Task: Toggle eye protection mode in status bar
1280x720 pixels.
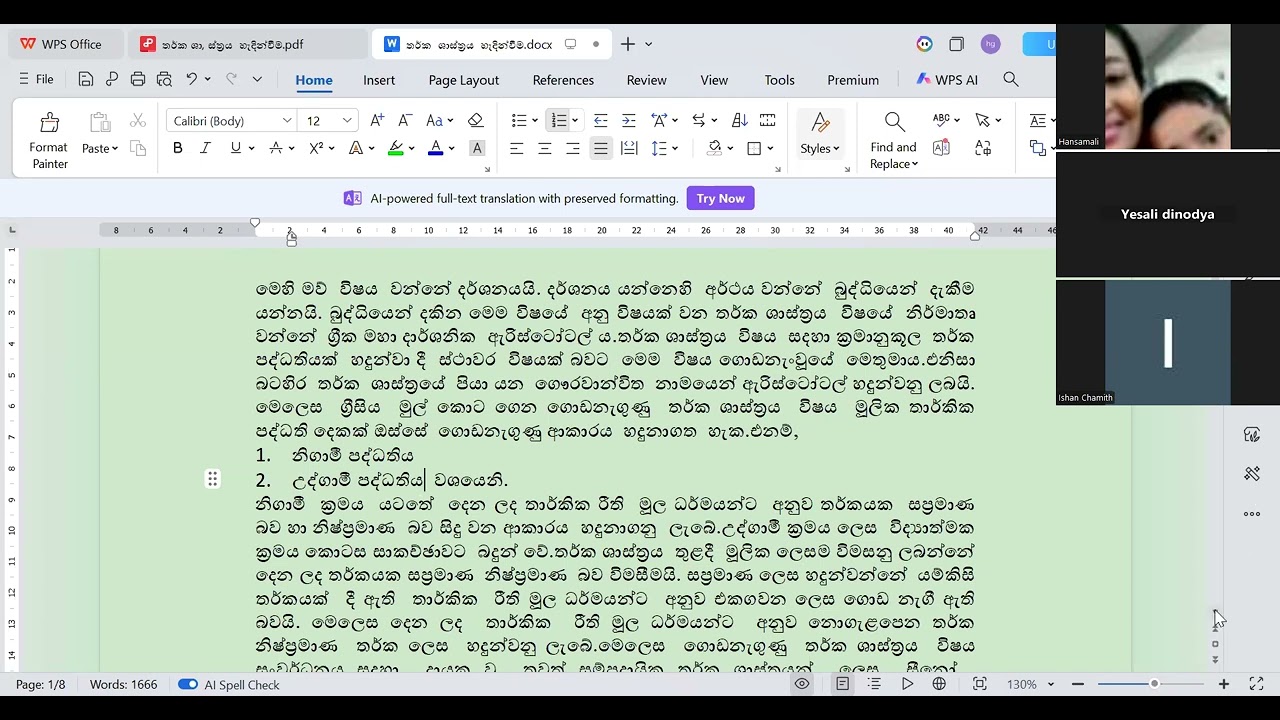Action: click(802, 684)
